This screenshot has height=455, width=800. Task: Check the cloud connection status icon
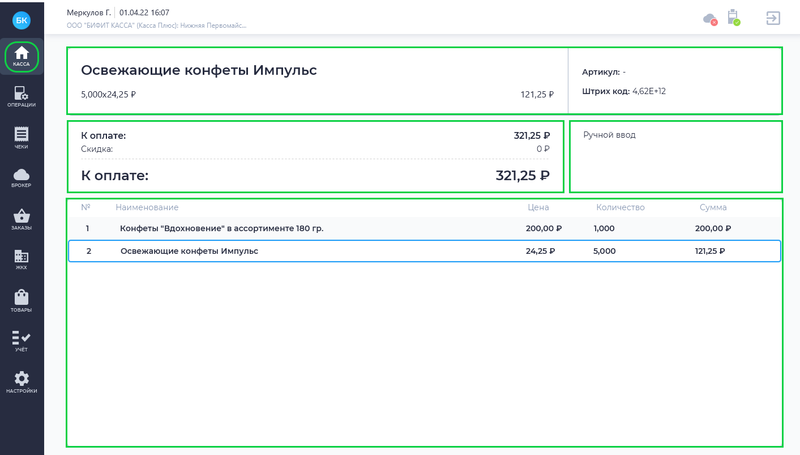pyautogui.click(x=710, y=18)
